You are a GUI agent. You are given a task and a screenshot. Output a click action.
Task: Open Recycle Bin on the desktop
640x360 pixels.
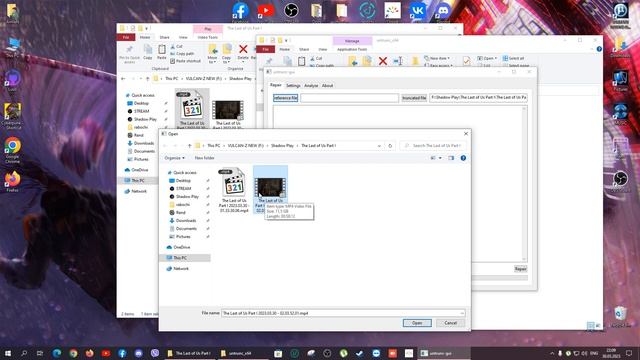pos(620,316)
